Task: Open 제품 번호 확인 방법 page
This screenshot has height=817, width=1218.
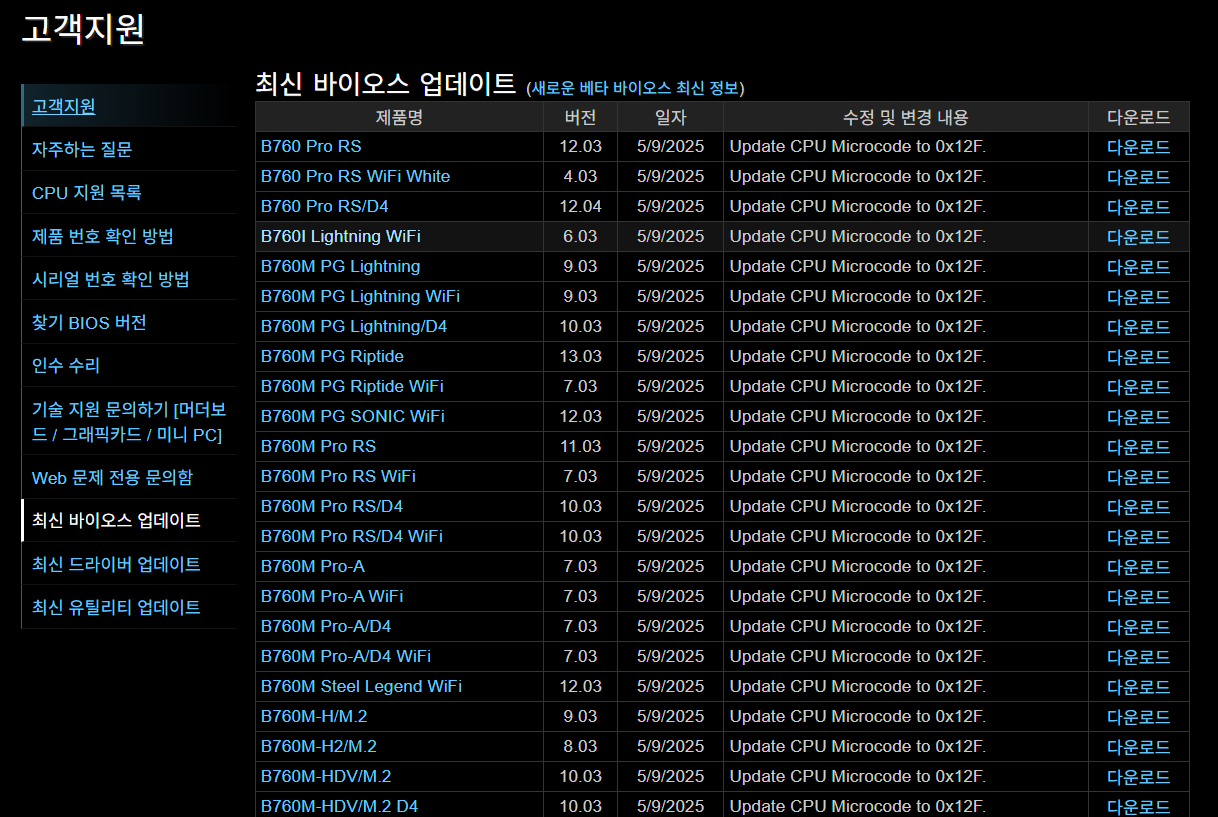Action: (x=103, y=236)
